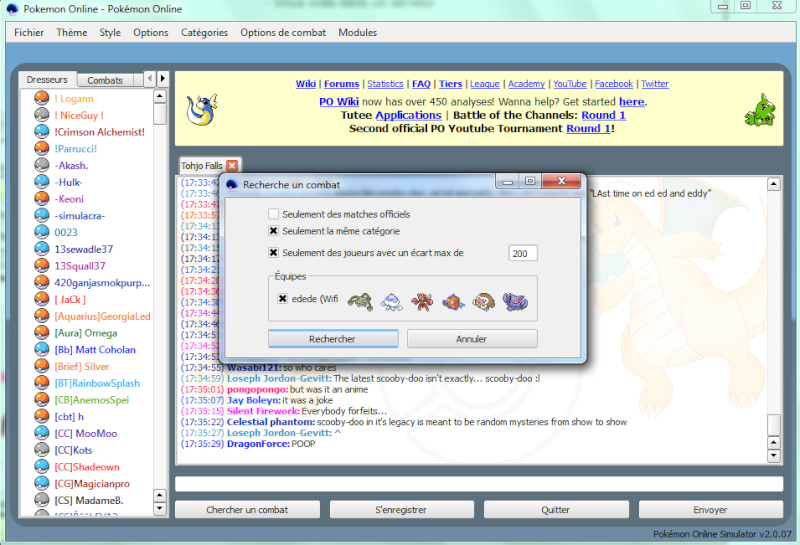Click the green Pokémon image at the banner's right

[x=760, y=110]
